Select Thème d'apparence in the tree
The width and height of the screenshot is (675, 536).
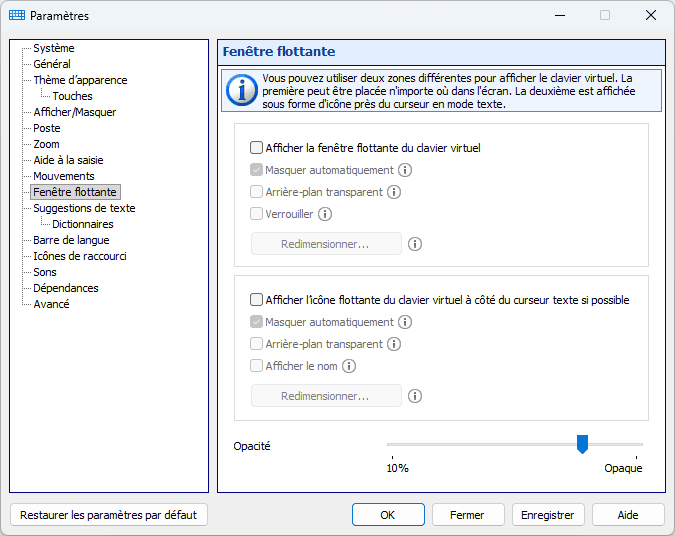[81, 80]
